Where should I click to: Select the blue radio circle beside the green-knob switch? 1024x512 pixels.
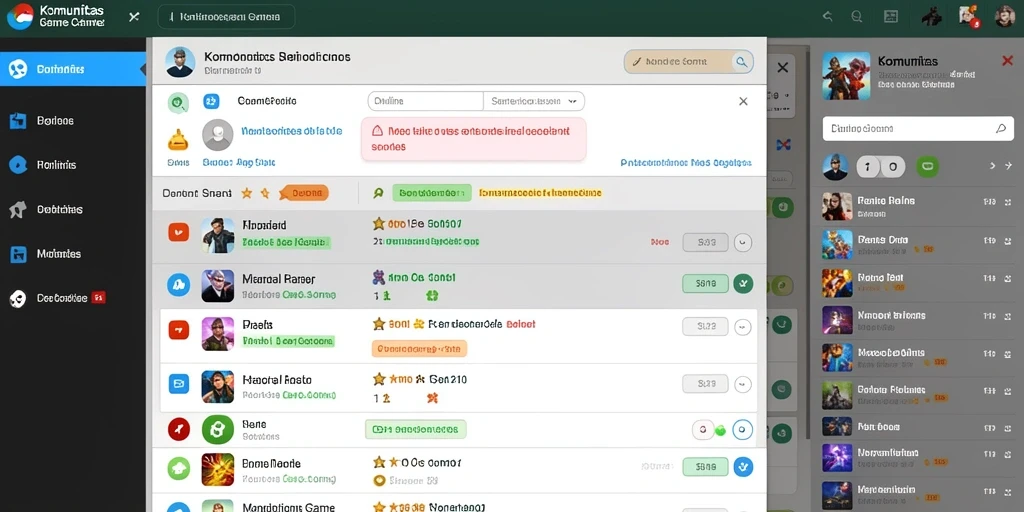point(743,430)
